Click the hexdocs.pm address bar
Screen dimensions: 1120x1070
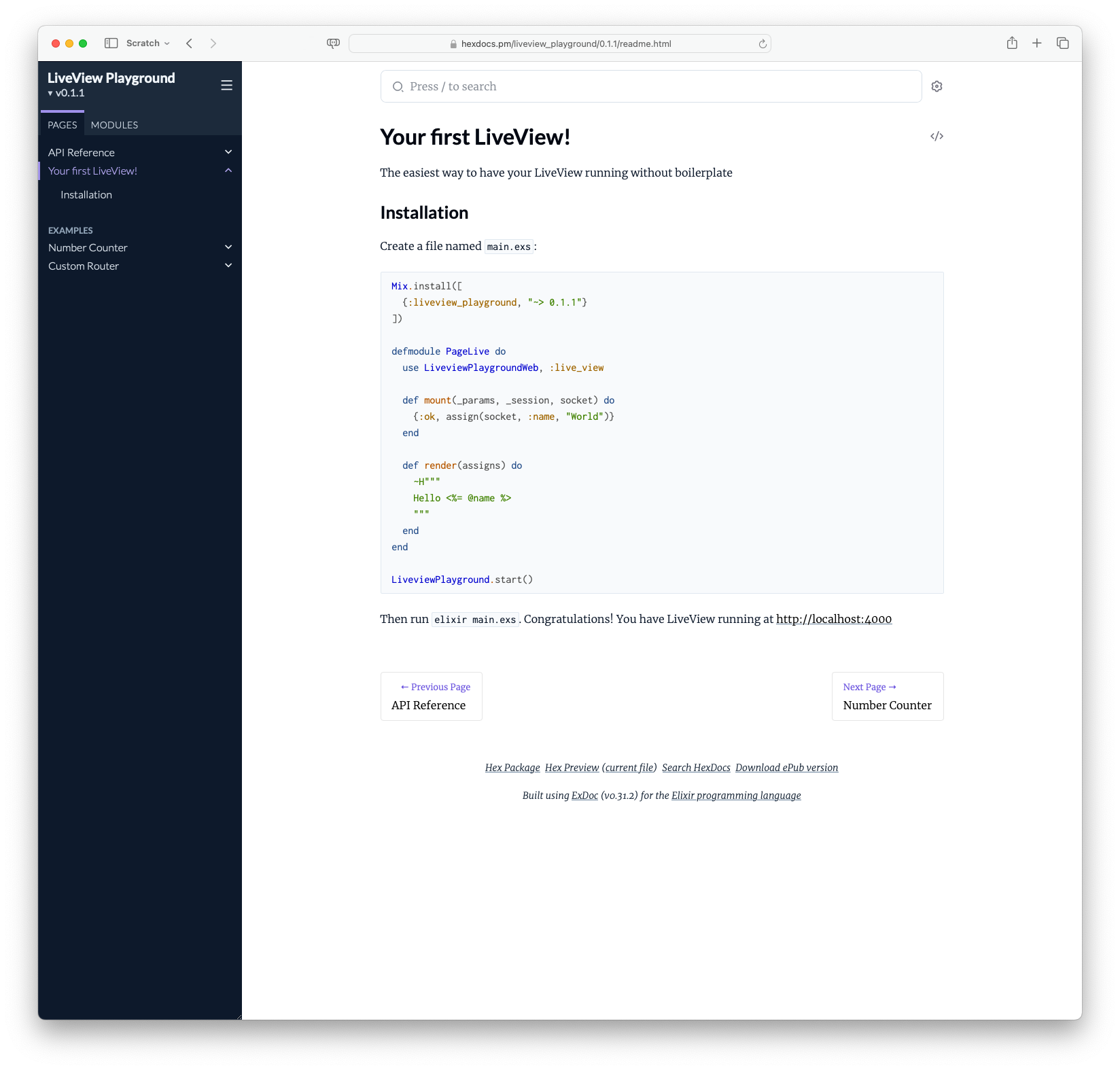(559, 43)
